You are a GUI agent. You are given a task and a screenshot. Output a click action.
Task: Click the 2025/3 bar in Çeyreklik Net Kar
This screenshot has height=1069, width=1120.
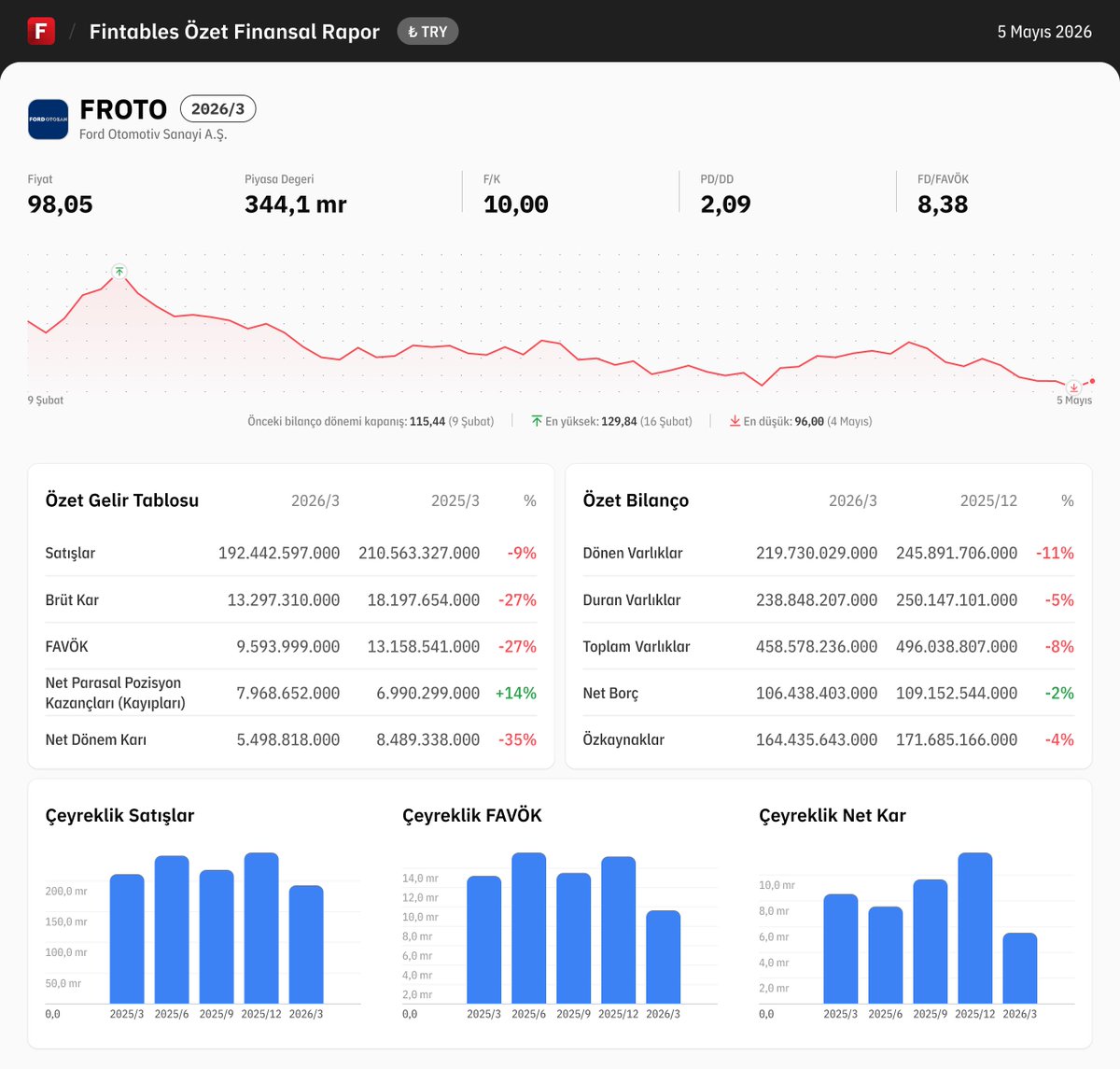pos(841,949)
